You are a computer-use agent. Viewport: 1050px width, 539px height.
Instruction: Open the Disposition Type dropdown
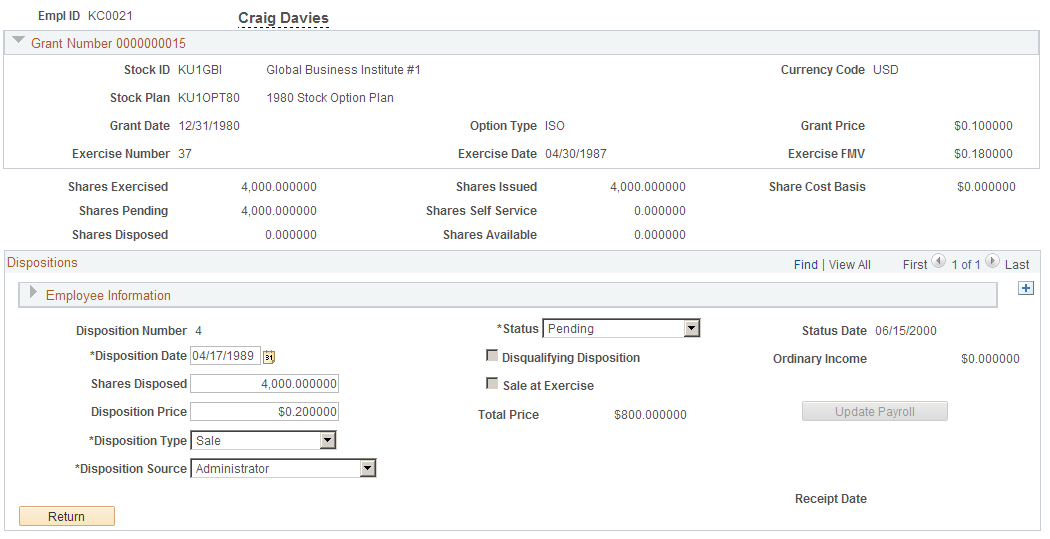tap(263, 441)
